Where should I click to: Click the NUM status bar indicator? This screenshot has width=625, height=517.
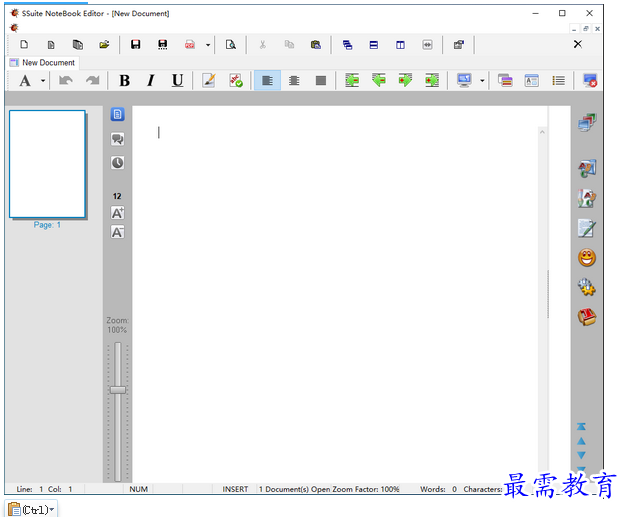click(x=138, y=489)
